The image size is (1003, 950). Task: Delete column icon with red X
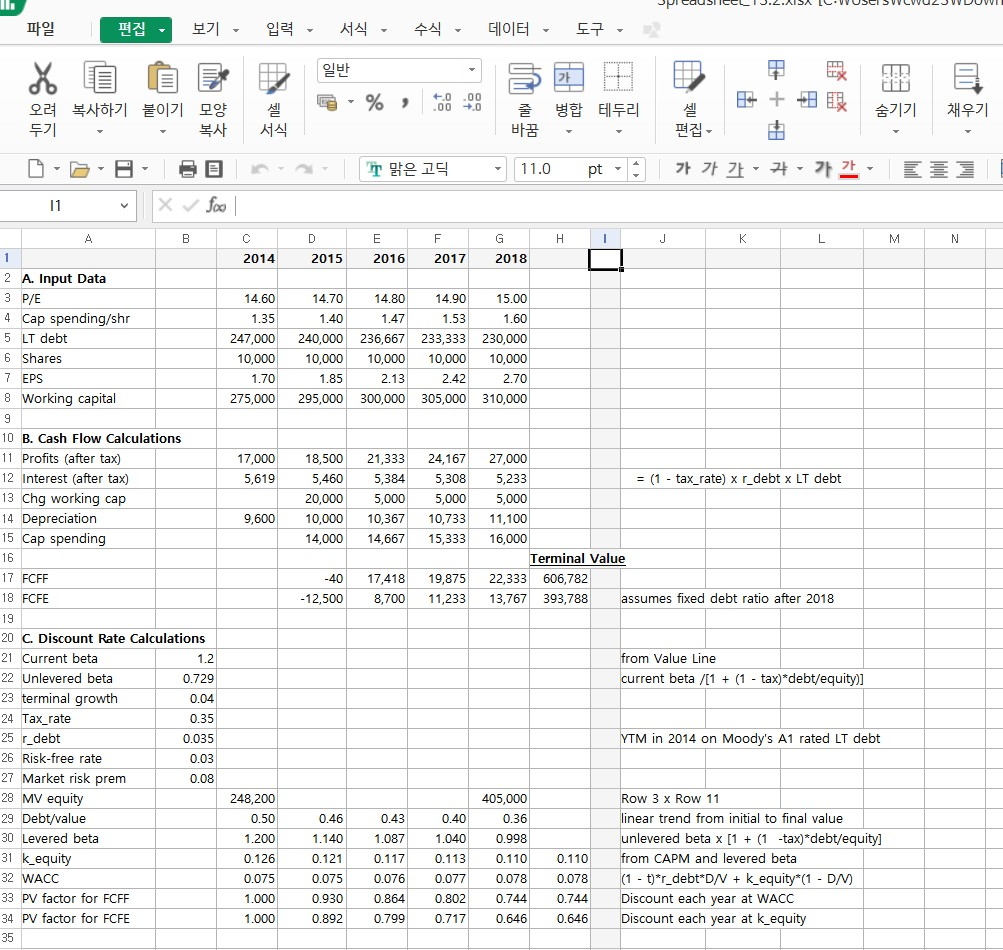tap(837, 100)
